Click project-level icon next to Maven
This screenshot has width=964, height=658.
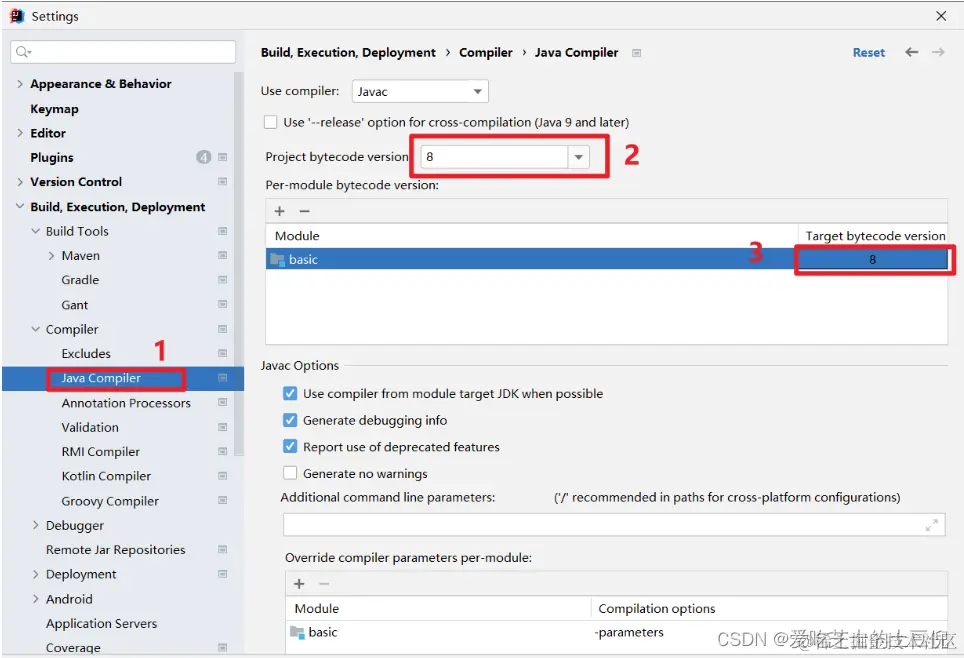[x=223, y=255]
